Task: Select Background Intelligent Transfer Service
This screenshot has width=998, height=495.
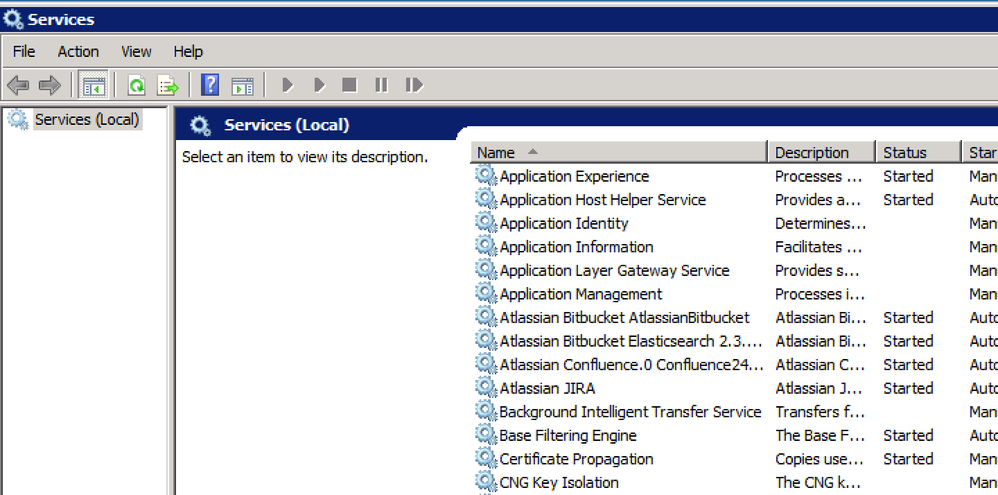Action: click(x=630, y=412)
